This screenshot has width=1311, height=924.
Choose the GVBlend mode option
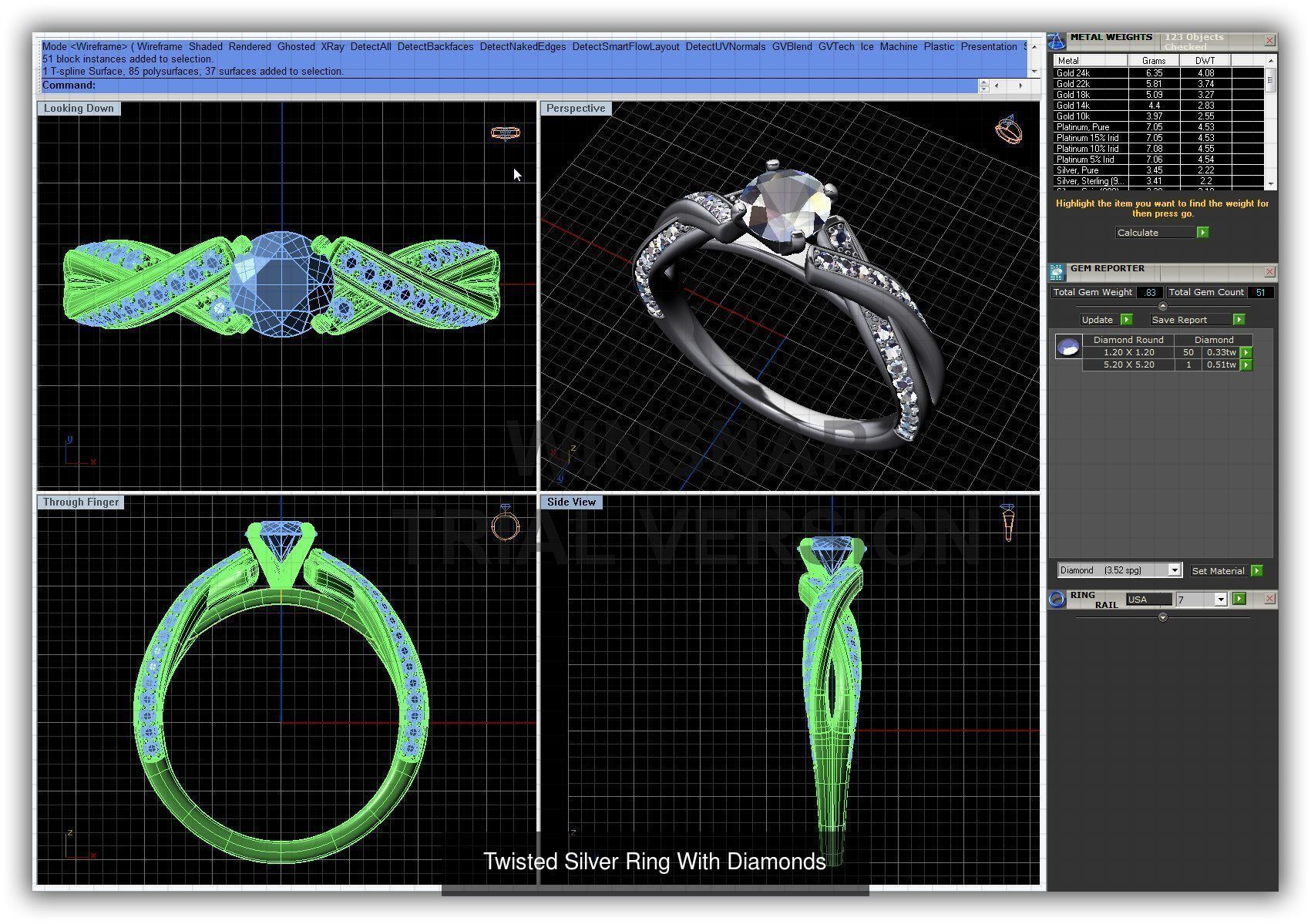pos(792,47)
